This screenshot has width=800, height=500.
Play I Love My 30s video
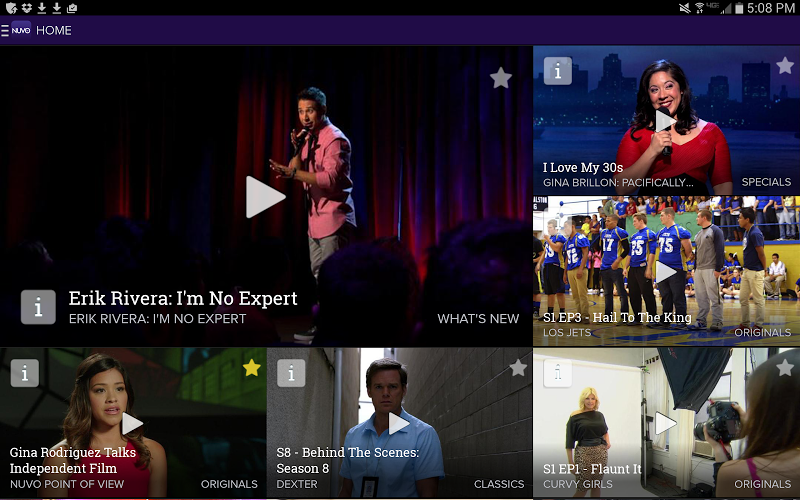click(665, 122)
